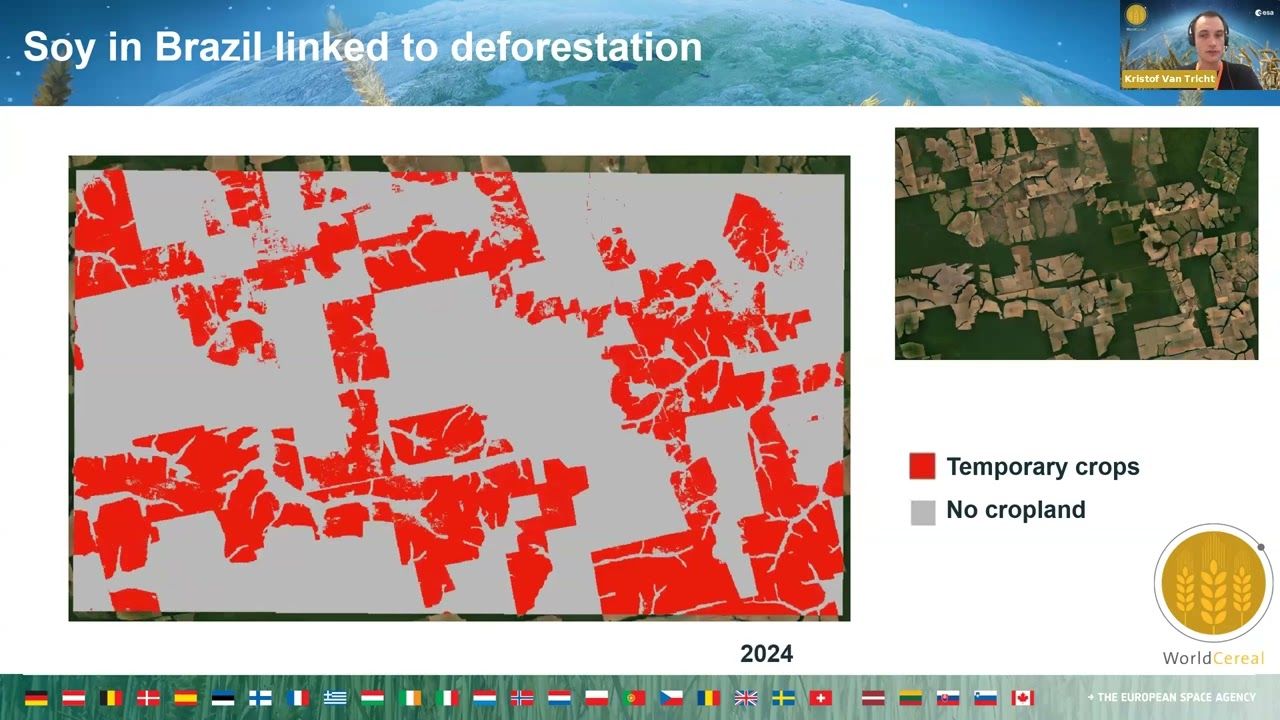Click the Swedish flag icon
The image size is (1280, 720).
pos(784,698)
